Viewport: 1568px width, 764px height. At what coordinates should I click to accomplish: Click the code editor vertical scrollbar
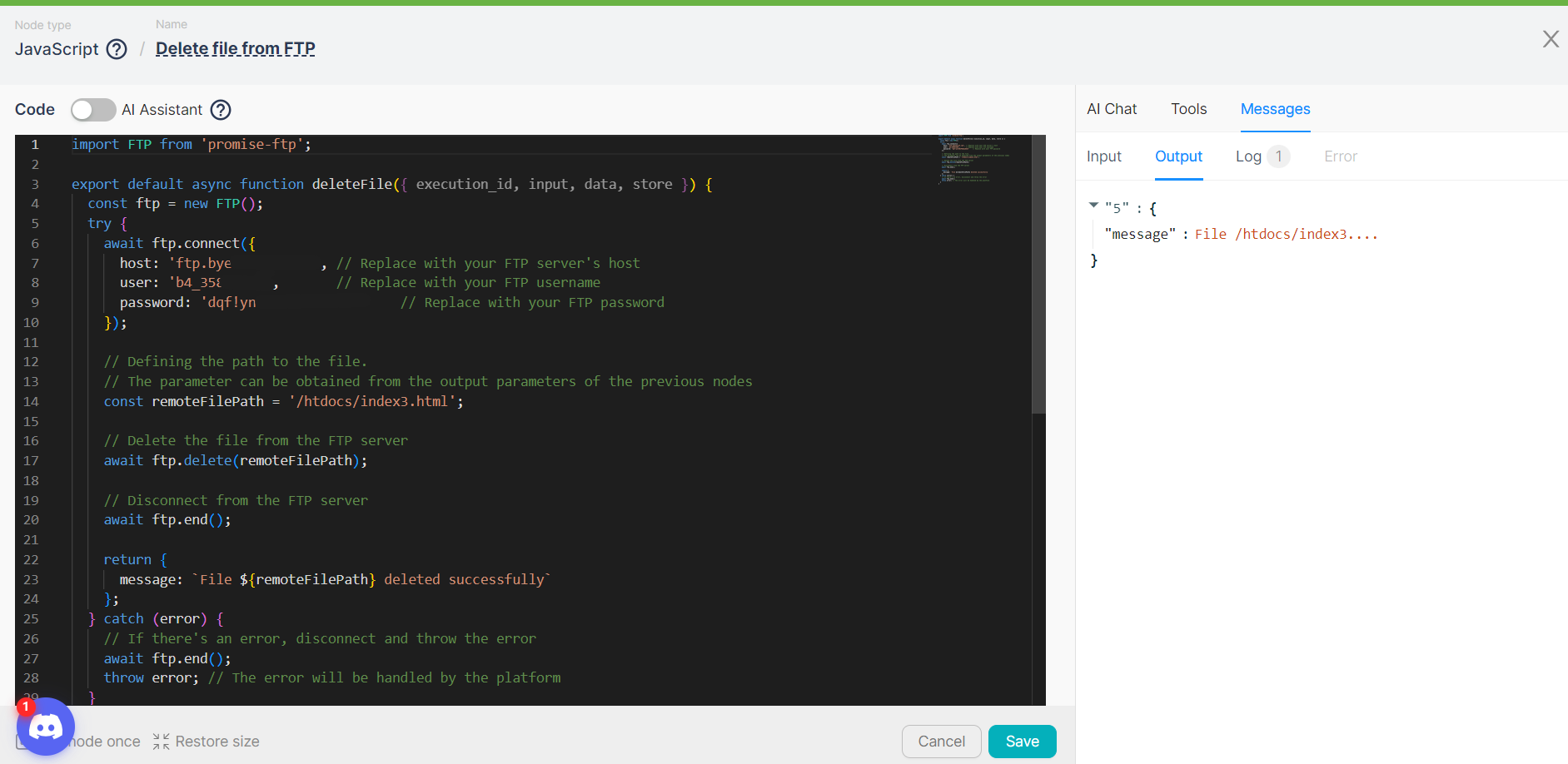(1038, 275)
